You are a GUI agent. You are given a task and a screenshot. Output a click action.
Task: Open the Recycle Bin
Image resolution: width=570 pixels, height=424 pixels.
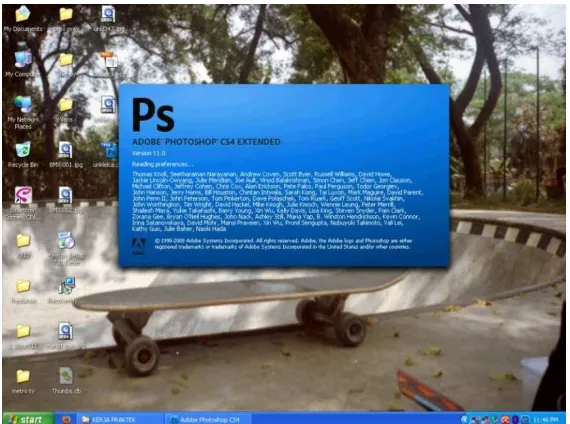tap(23, 155)
